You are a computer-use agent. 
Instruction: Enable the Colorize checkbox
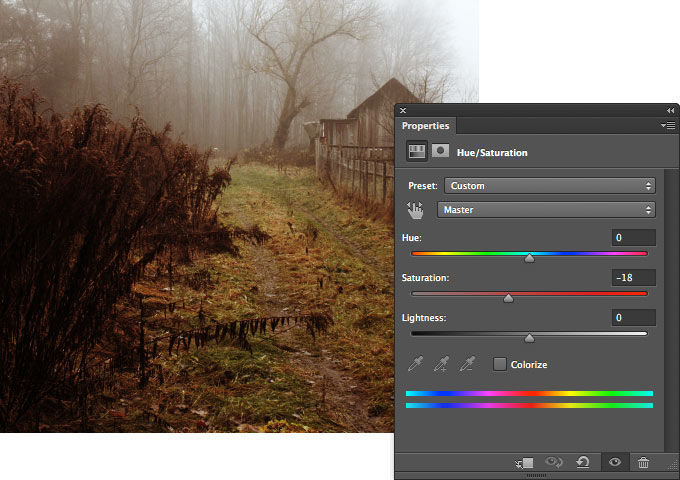click(x=500, y=365)
